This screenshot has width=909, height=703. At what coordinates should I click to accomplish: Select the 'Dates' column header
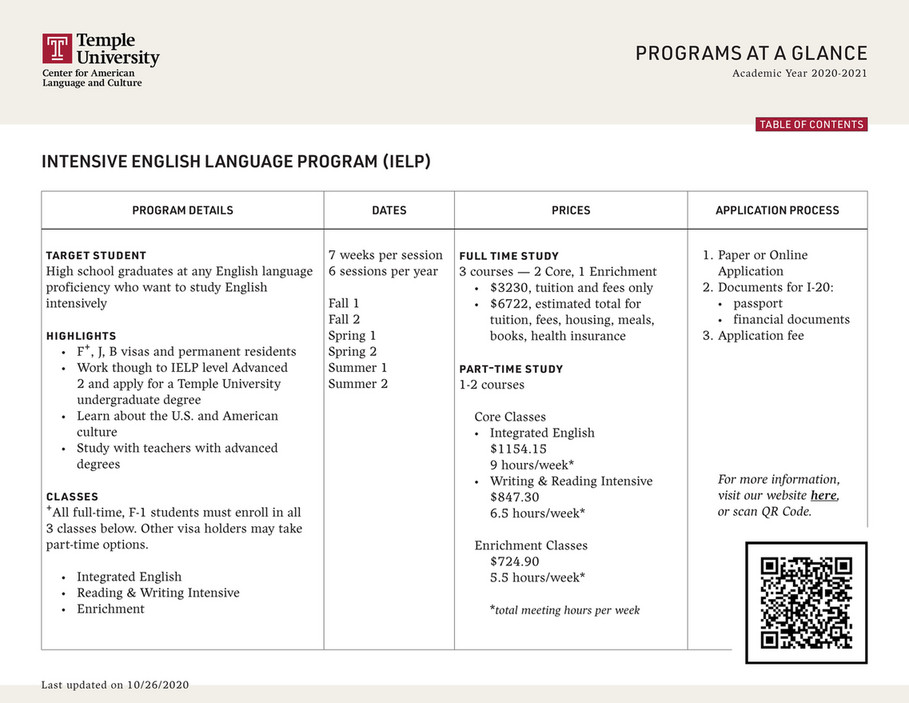[x=389, y=211]
